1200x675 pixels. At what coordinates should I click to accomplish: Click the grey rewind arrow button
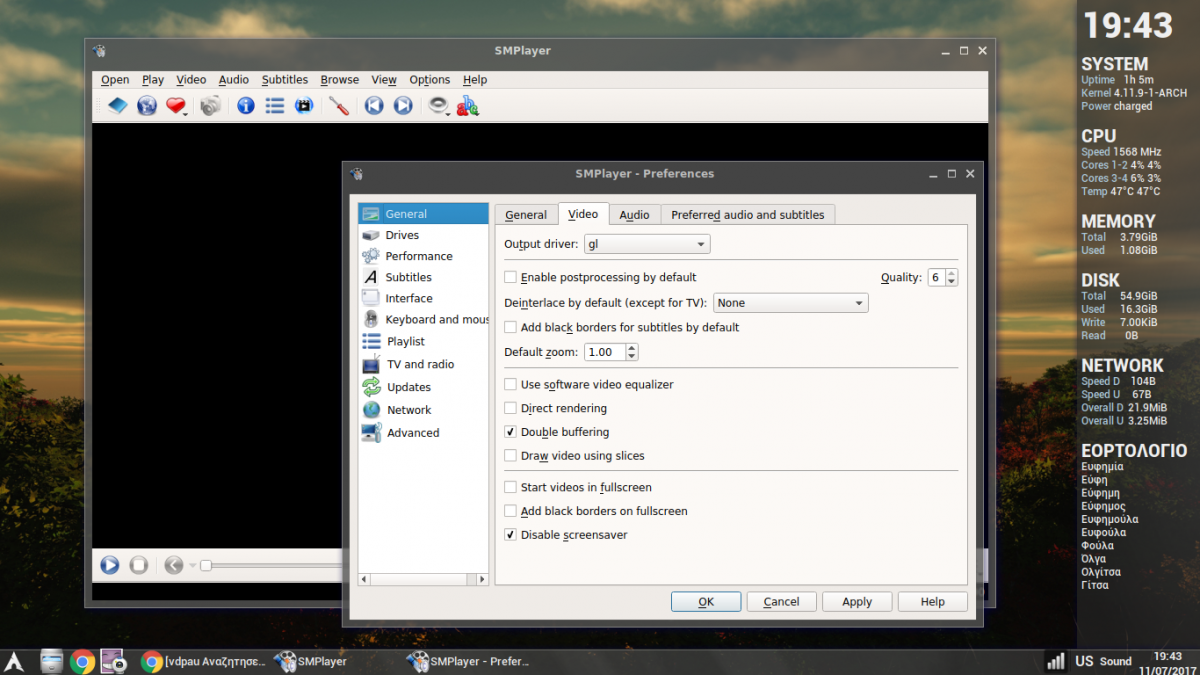(x=173, y=565)
